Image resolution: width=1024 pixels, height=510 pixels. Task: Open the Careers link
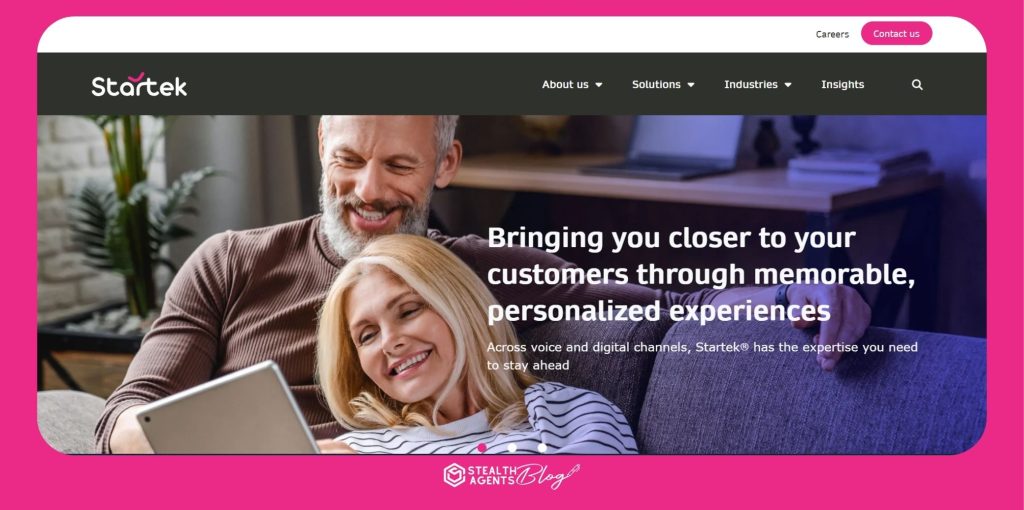pos(832,34)
